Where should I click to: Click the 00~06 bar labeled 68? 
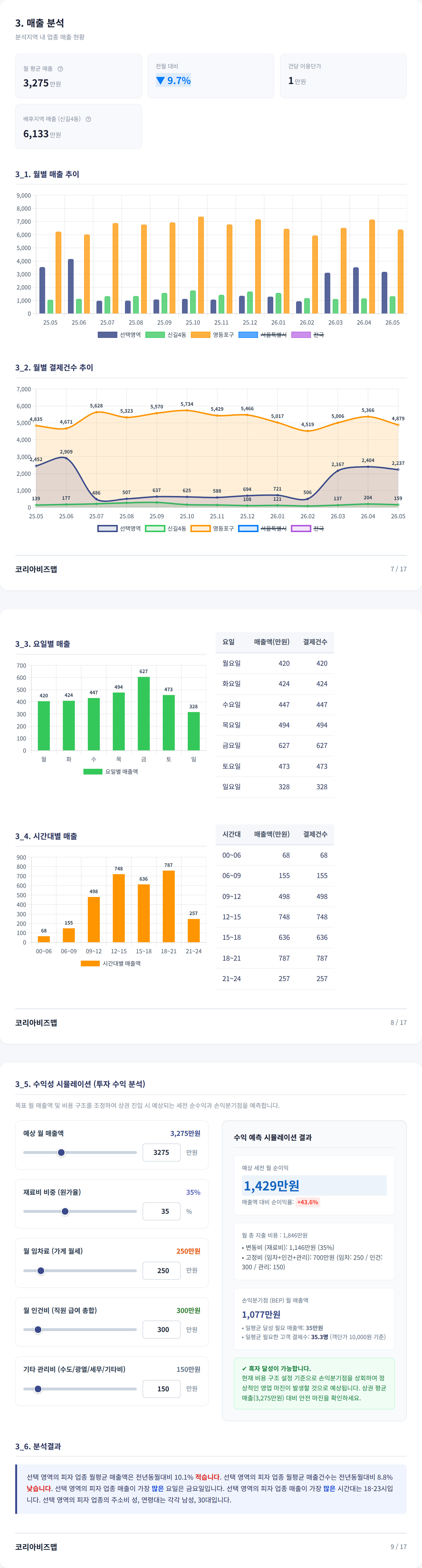(x=44, y=939)
